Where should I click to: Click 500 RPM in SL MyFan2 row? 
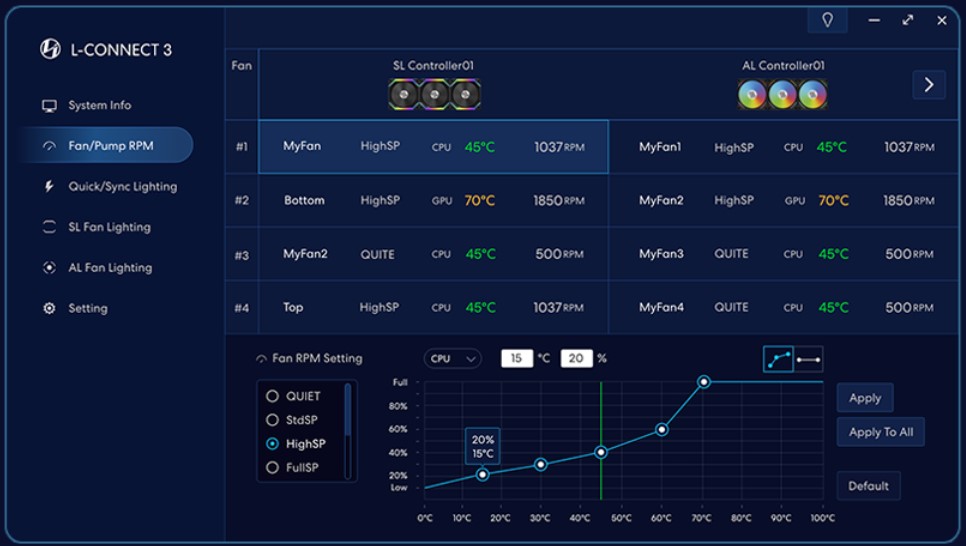coord(559,254)
